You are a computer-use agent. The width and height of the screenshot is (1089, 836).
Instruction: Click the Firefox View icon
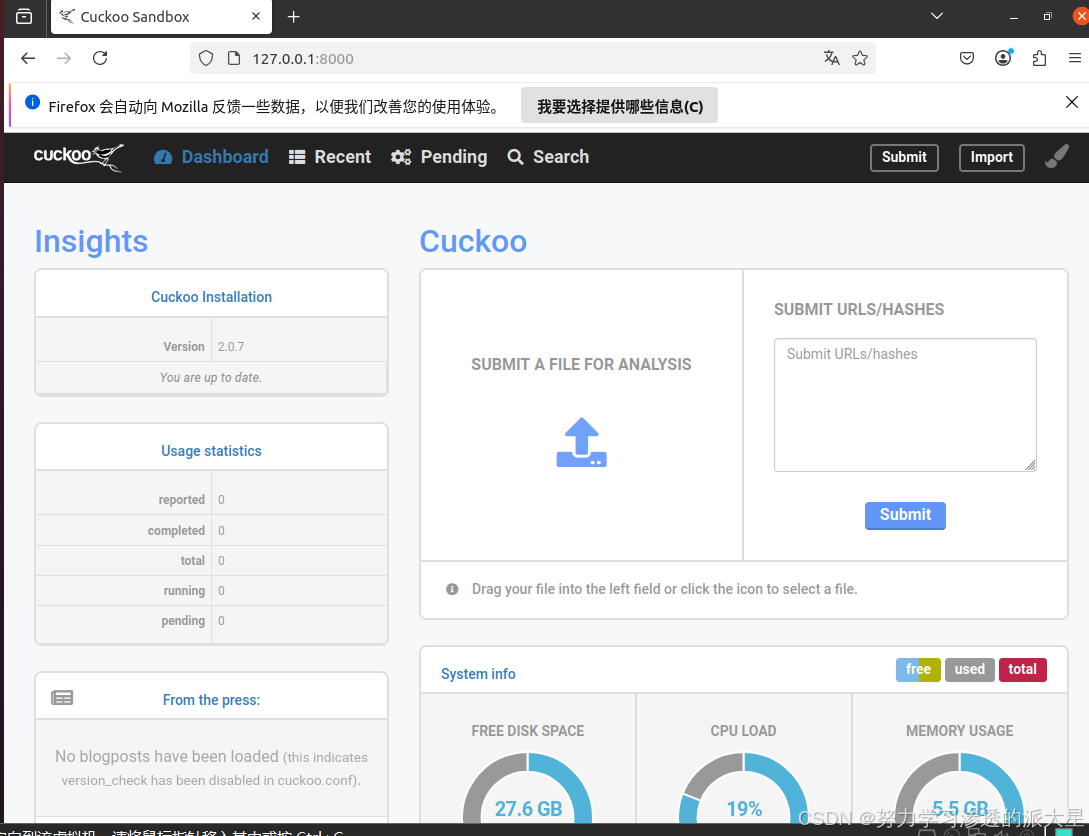(x=24, y=16)
